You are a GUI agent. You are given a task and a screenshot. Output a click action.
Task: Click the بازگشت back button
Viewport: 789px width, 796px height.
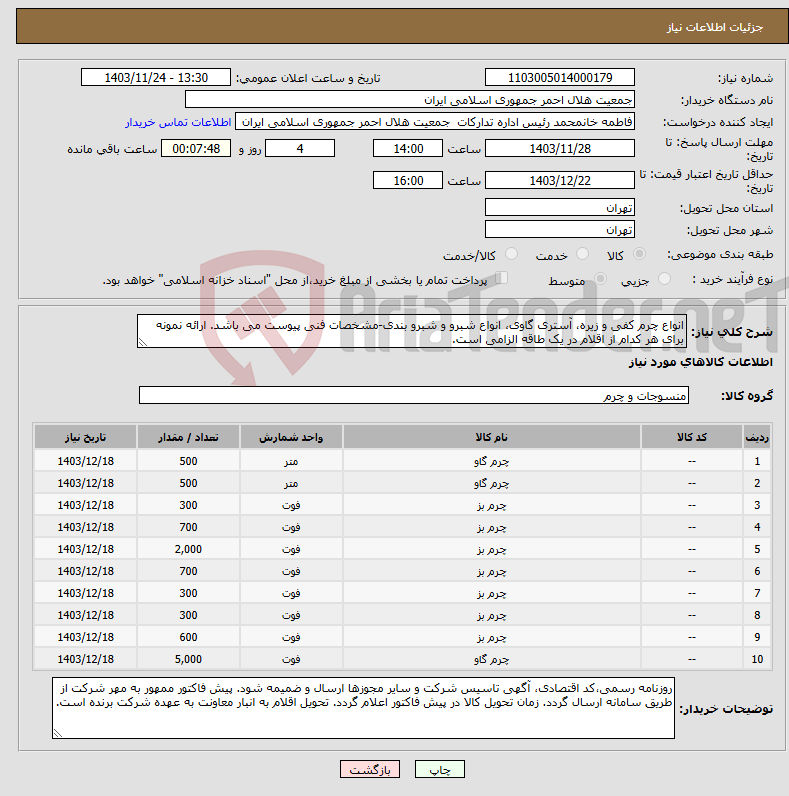point(370,769)
